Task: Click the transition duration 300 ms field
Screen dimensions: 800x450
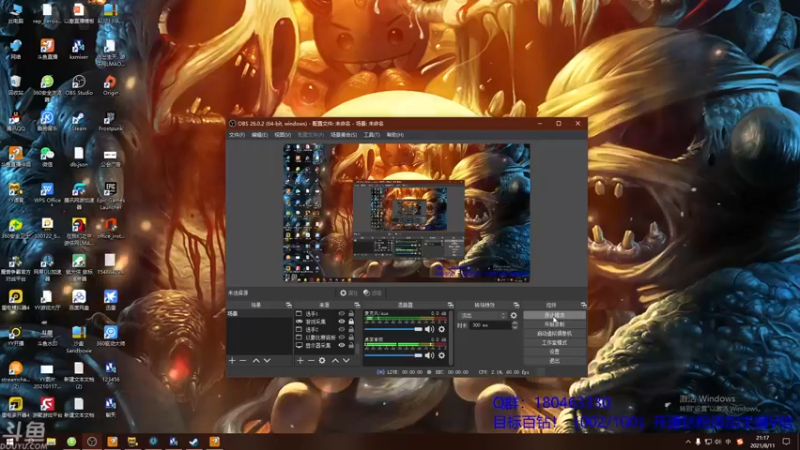Action: point(490,325)
